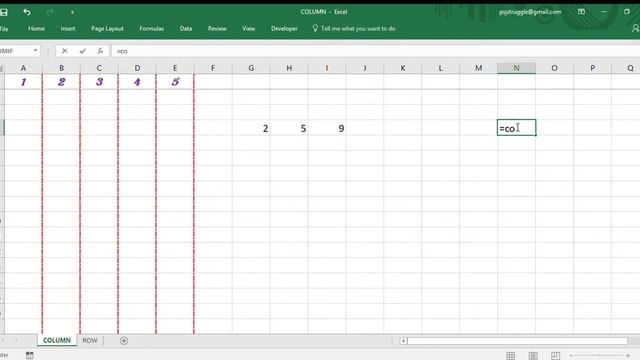The height and width of the screenshot is (360, 640).
Task: Click the cell with value 9
Action: [327, 128]
